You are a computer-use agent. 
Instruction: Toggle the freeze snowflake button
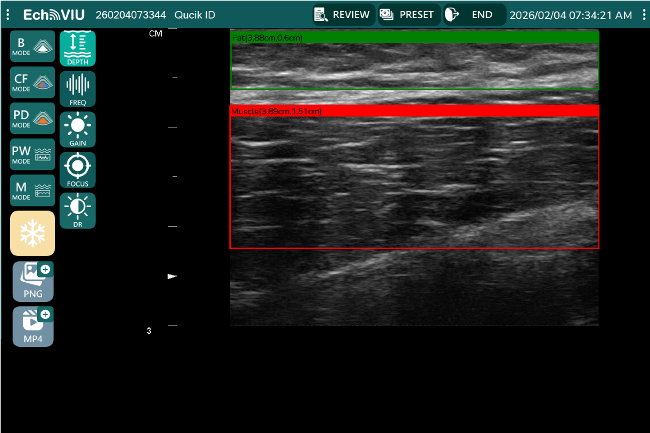coord(32,233)
